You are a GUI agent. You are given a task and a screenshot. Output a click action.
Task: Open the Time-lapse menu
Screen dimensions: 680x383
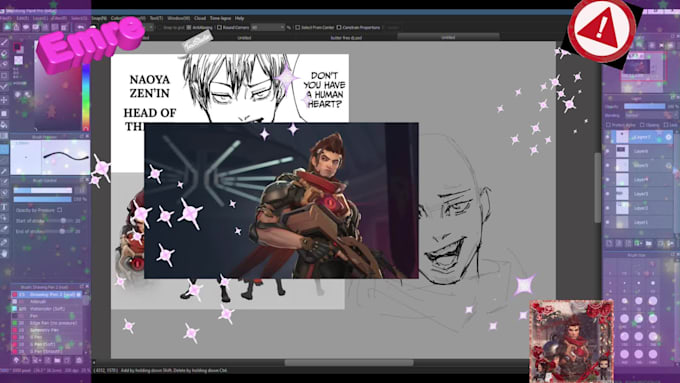point(220,18)
